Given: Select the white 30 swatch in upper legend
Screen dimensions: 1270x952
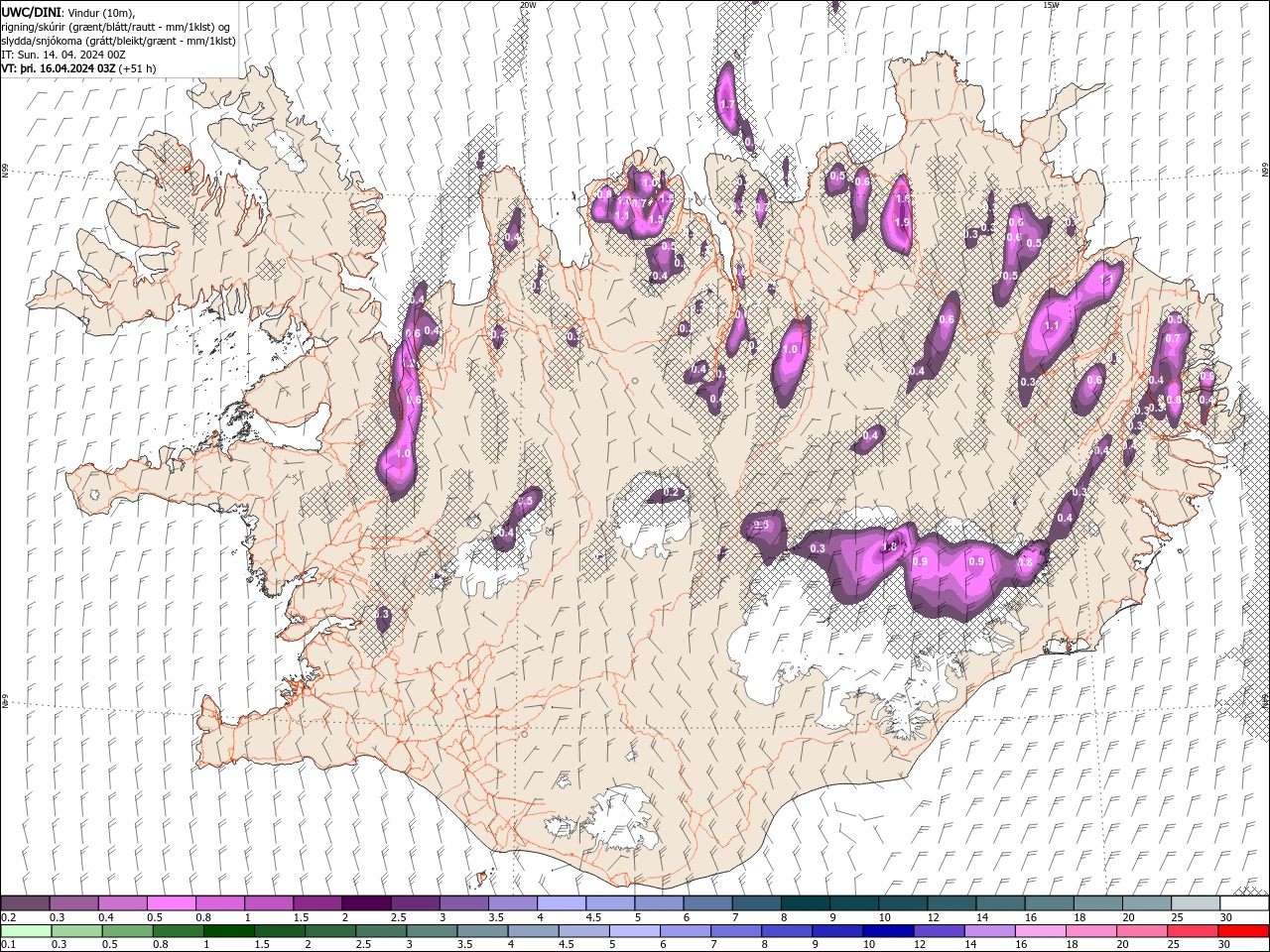Looking at the screenshot, I should point(1244,903).
